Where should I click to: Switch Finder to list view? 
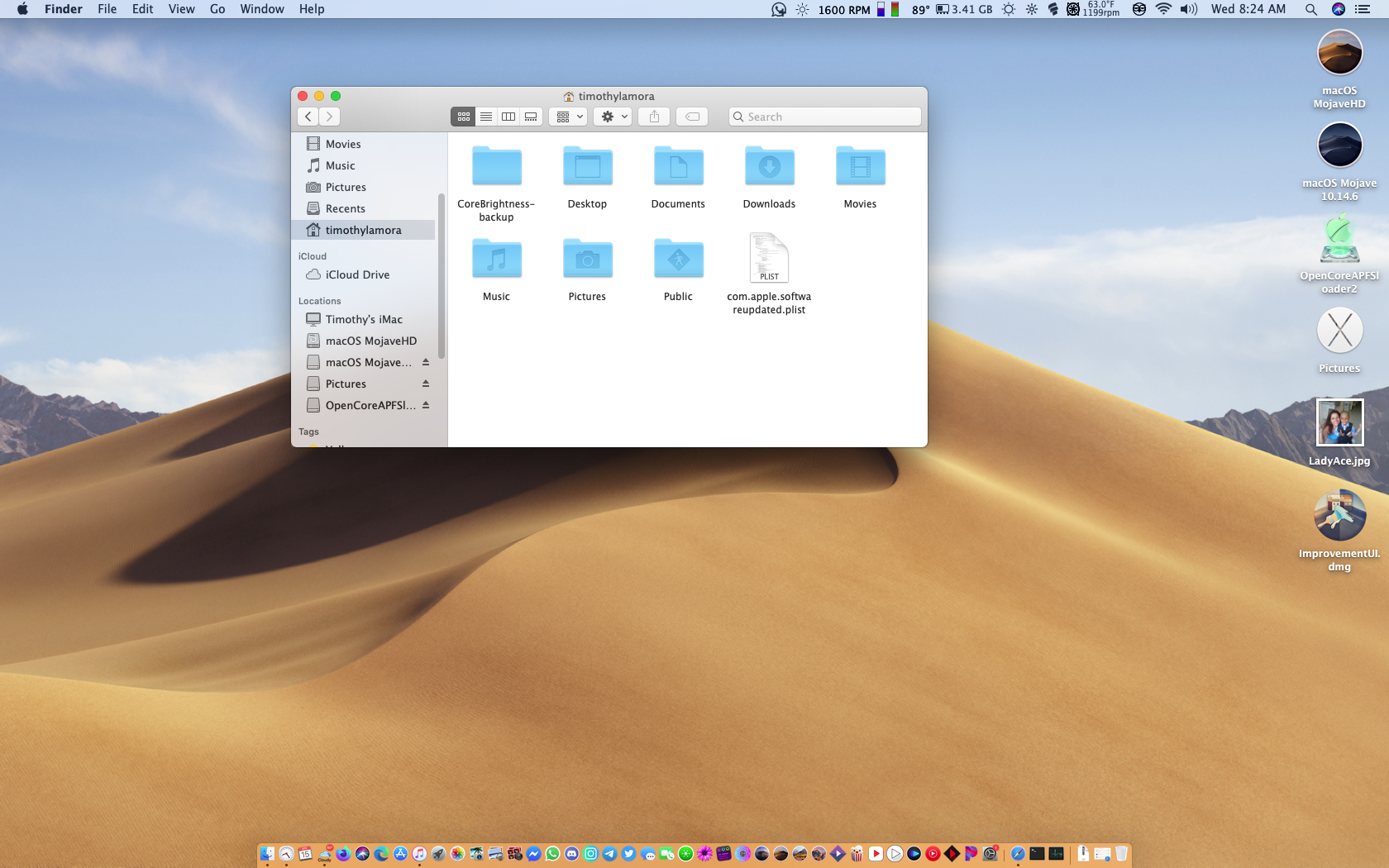486,117
